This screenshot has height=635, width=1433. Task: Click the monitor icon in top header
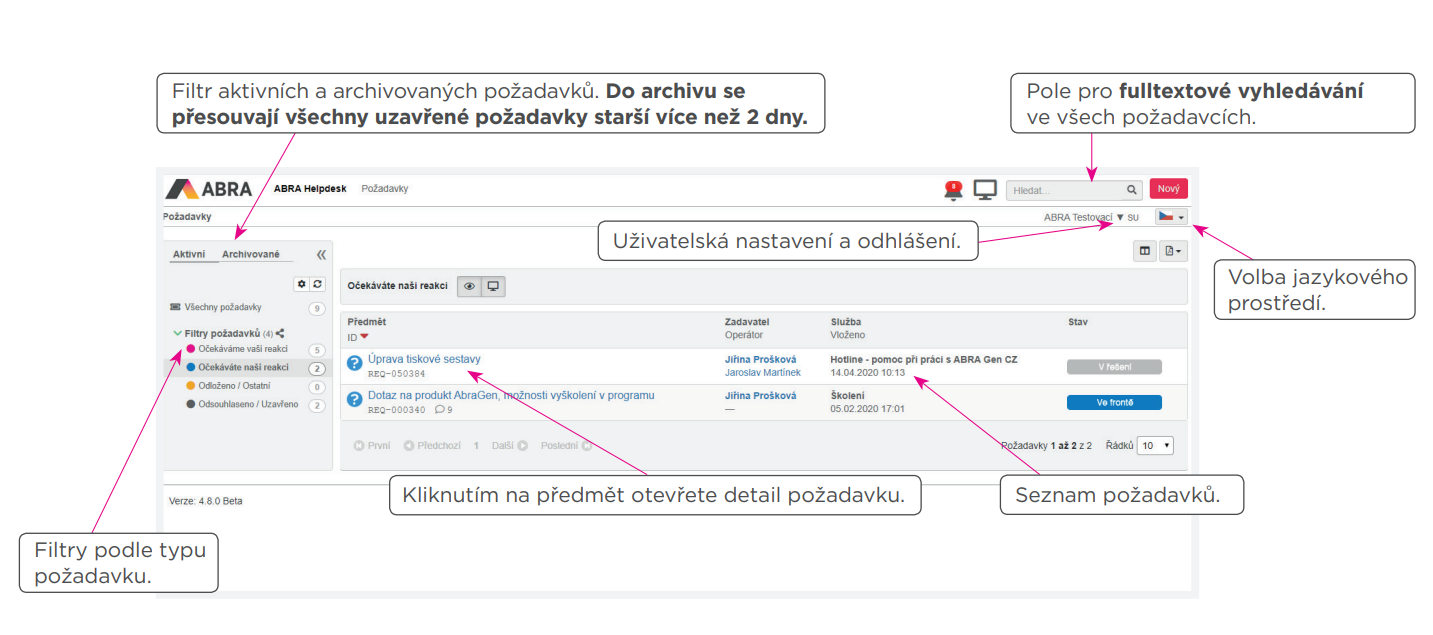(x=985, y=190)
